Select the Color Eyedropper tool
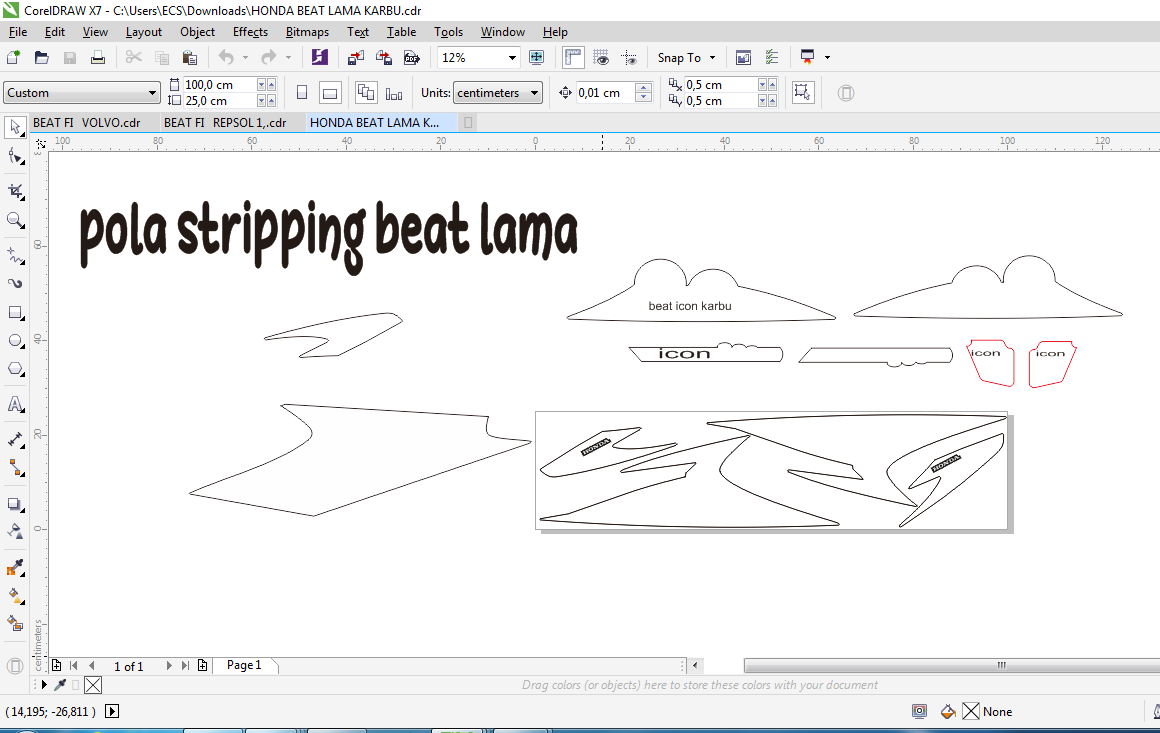Image resolution: width=1160 pixels, height=733 pixels. pos(15,567)
